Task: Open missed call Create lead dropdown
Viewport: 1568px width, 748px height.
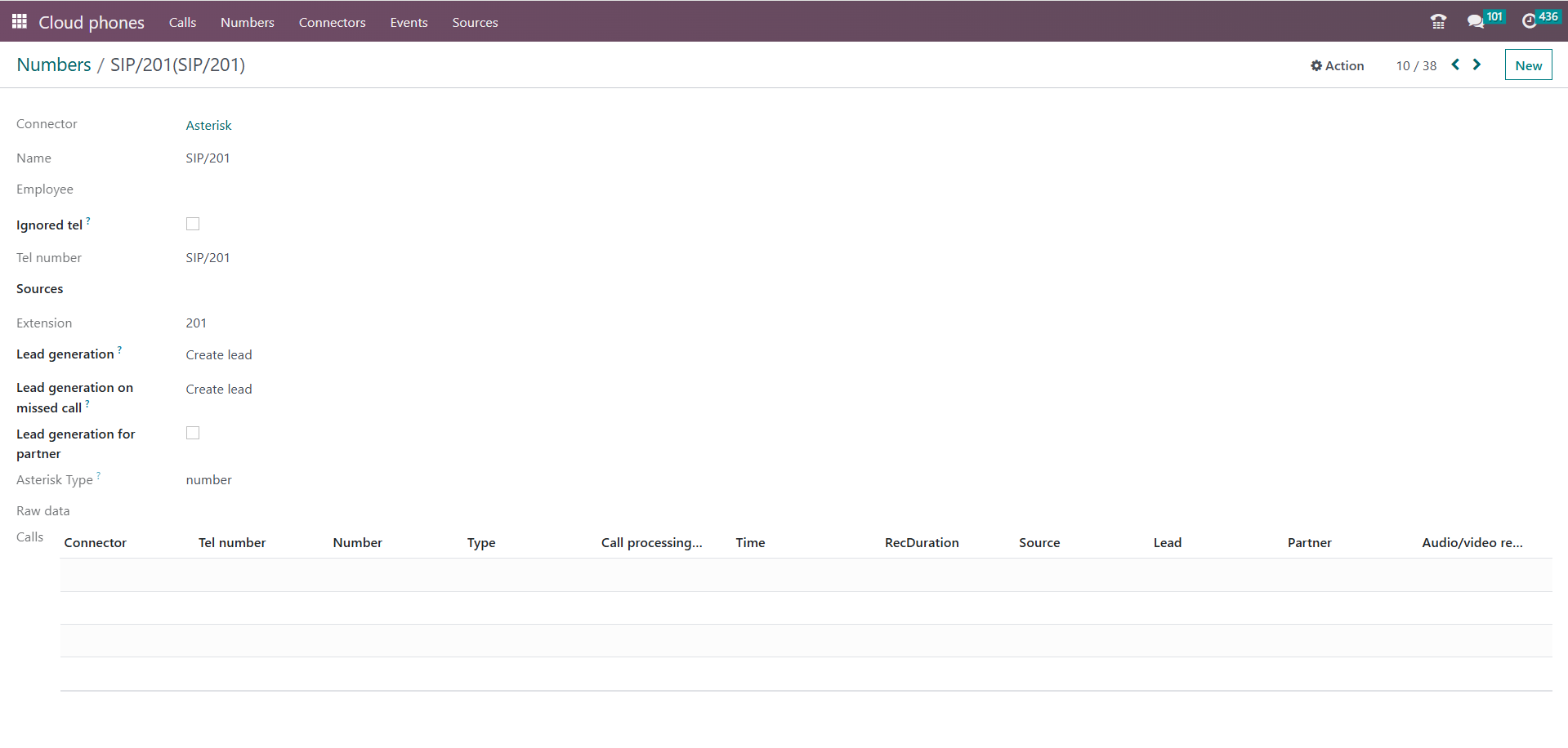Action: [x=219, y=389]
